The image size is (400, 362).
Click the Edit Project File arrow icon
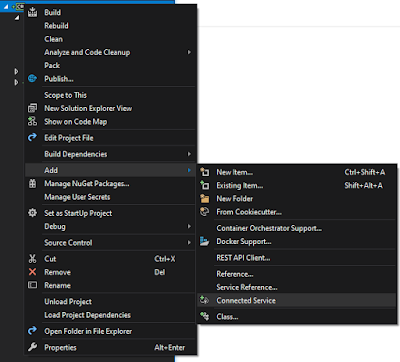[x=32, y=137]
